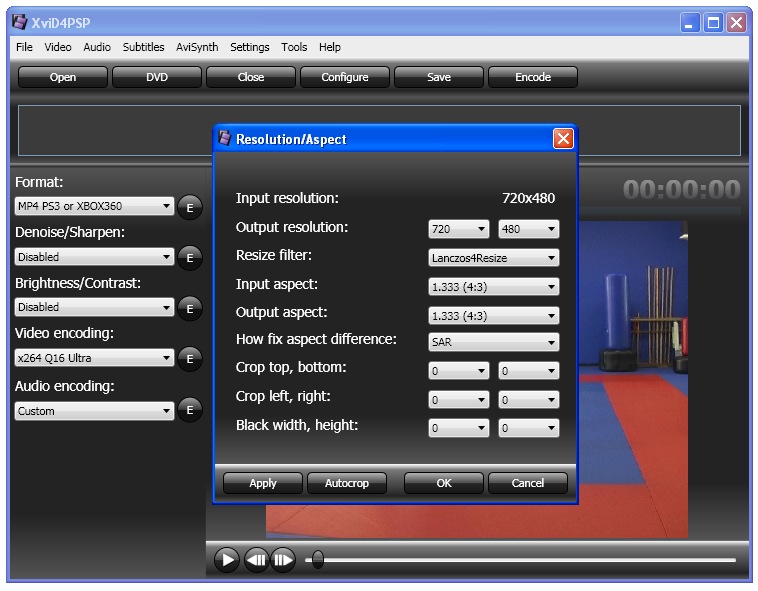This screenshot has height=591, width=758.
Task: Open the Subtitles menu
Action: [x=144, y=47]
